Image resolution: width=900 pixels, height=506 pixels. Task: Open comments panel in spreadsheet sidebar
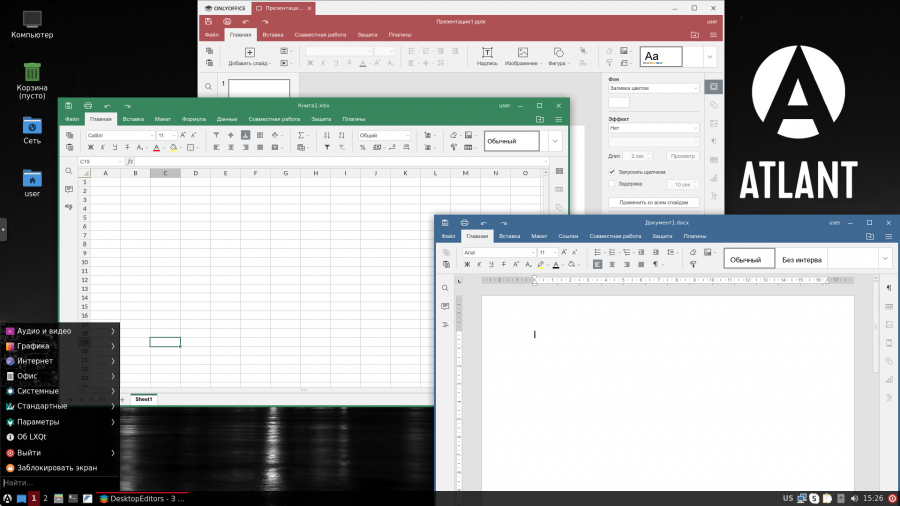[x=69, y=189]
